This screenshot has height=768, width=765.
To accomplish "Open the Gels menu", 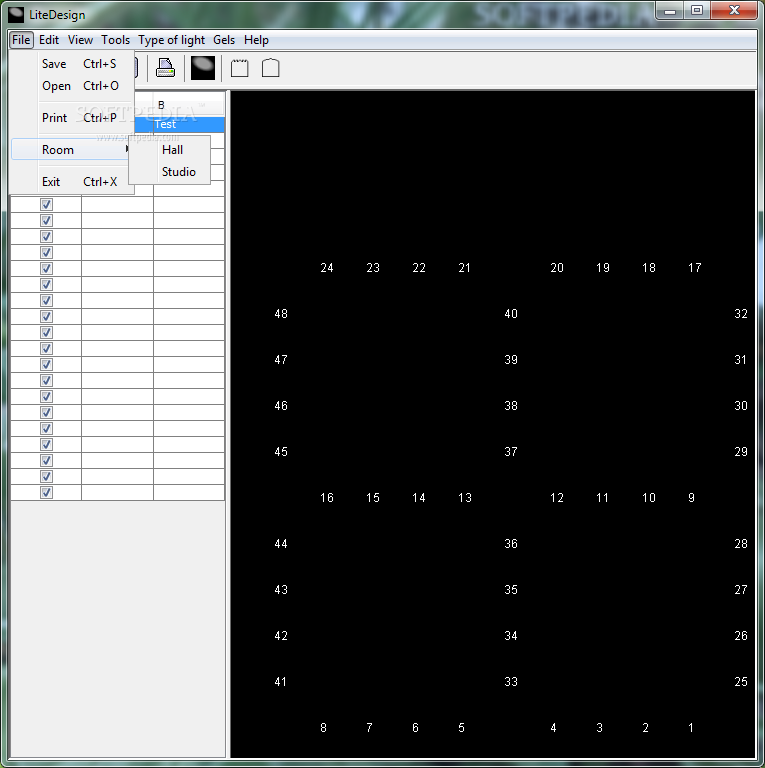I will (224, 40).
